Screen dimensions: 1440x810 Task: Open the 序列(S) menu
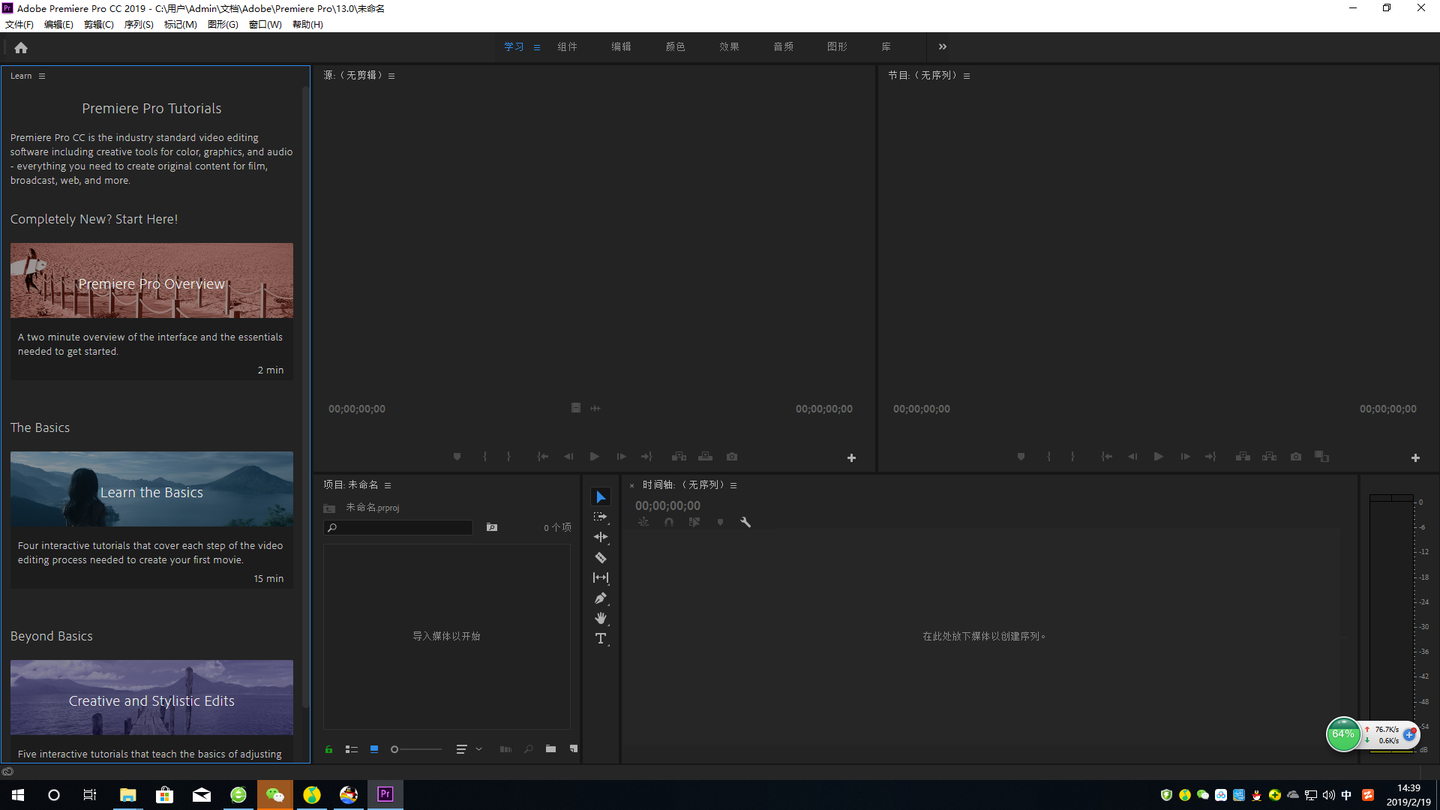(138, 24)
